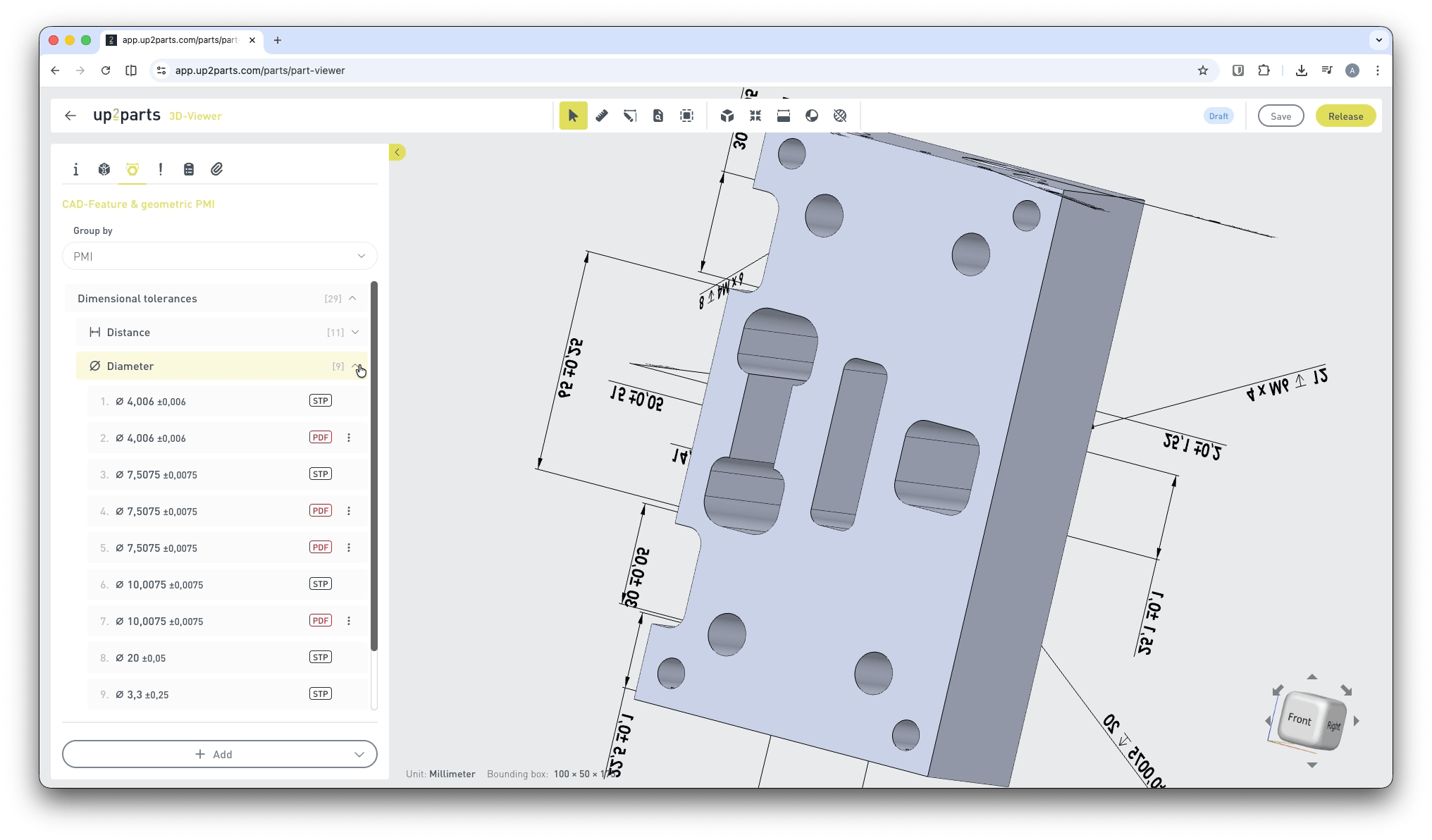1432x840 pixels.
Task: Expand the Distance tolerance group
Action: click(x=354, y=332)
